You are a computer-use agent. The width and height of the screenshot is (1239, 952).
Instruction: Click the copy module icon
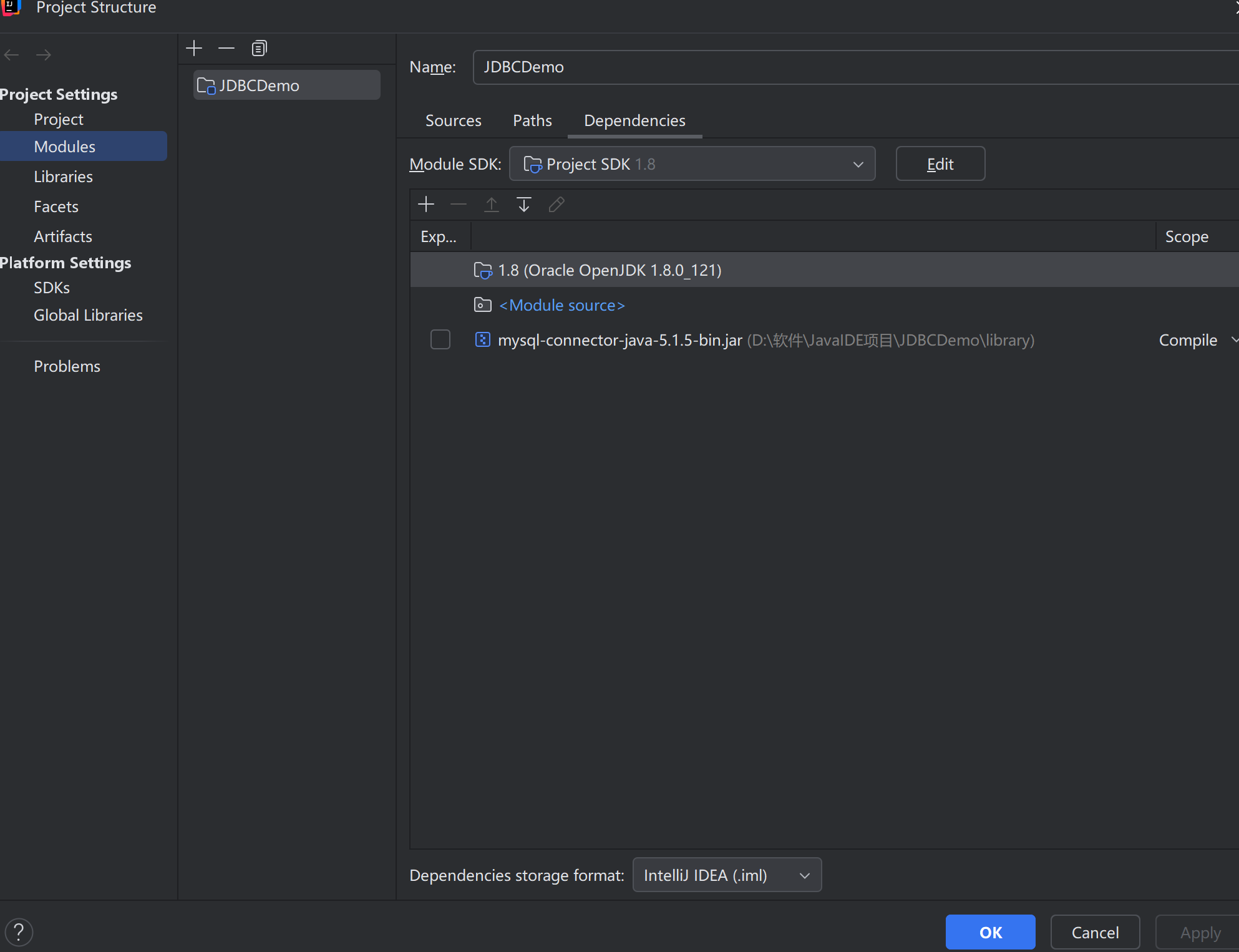259,49
